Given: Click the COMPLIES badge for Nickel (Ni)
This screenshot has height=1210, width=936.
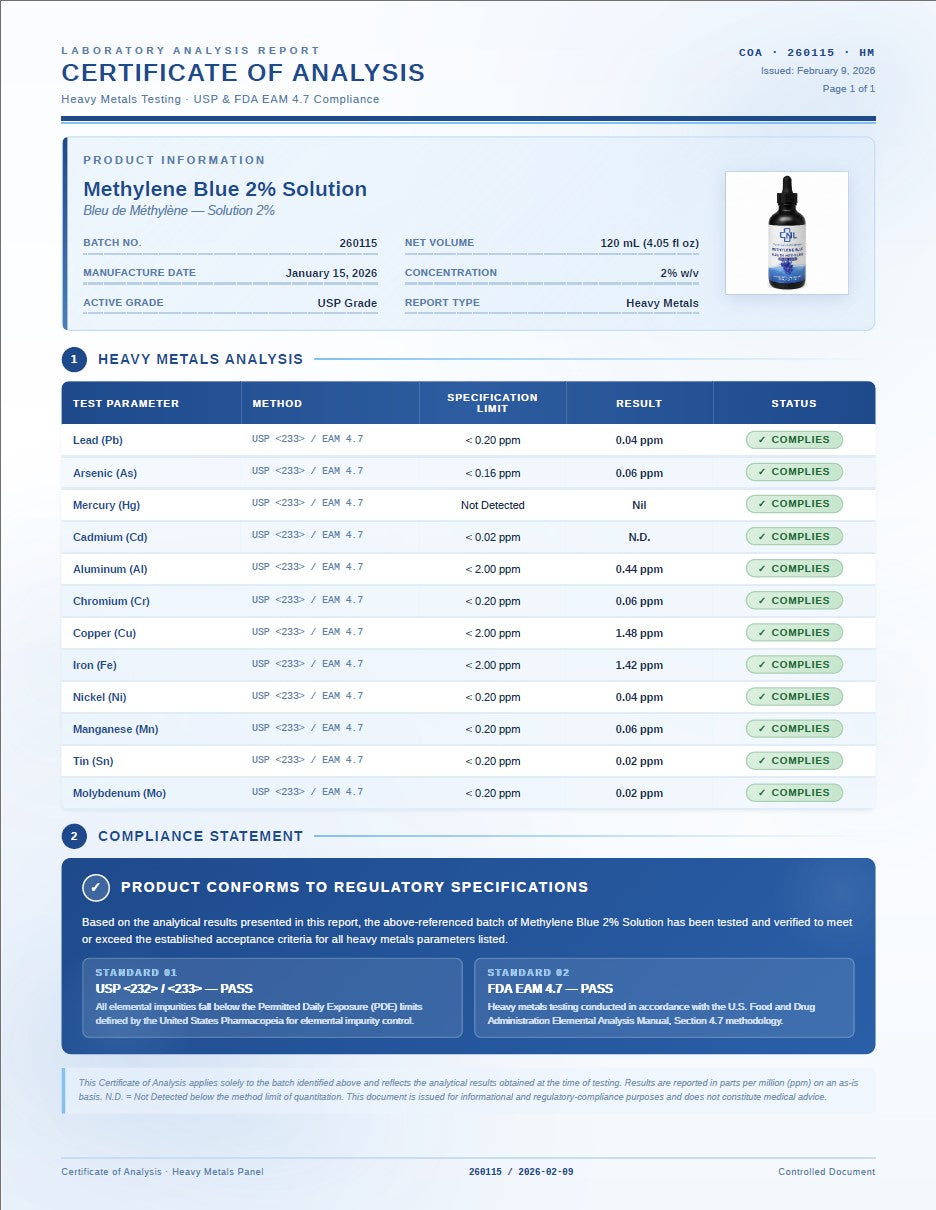Looking at the screenshot, I should (x=794, y=697).
